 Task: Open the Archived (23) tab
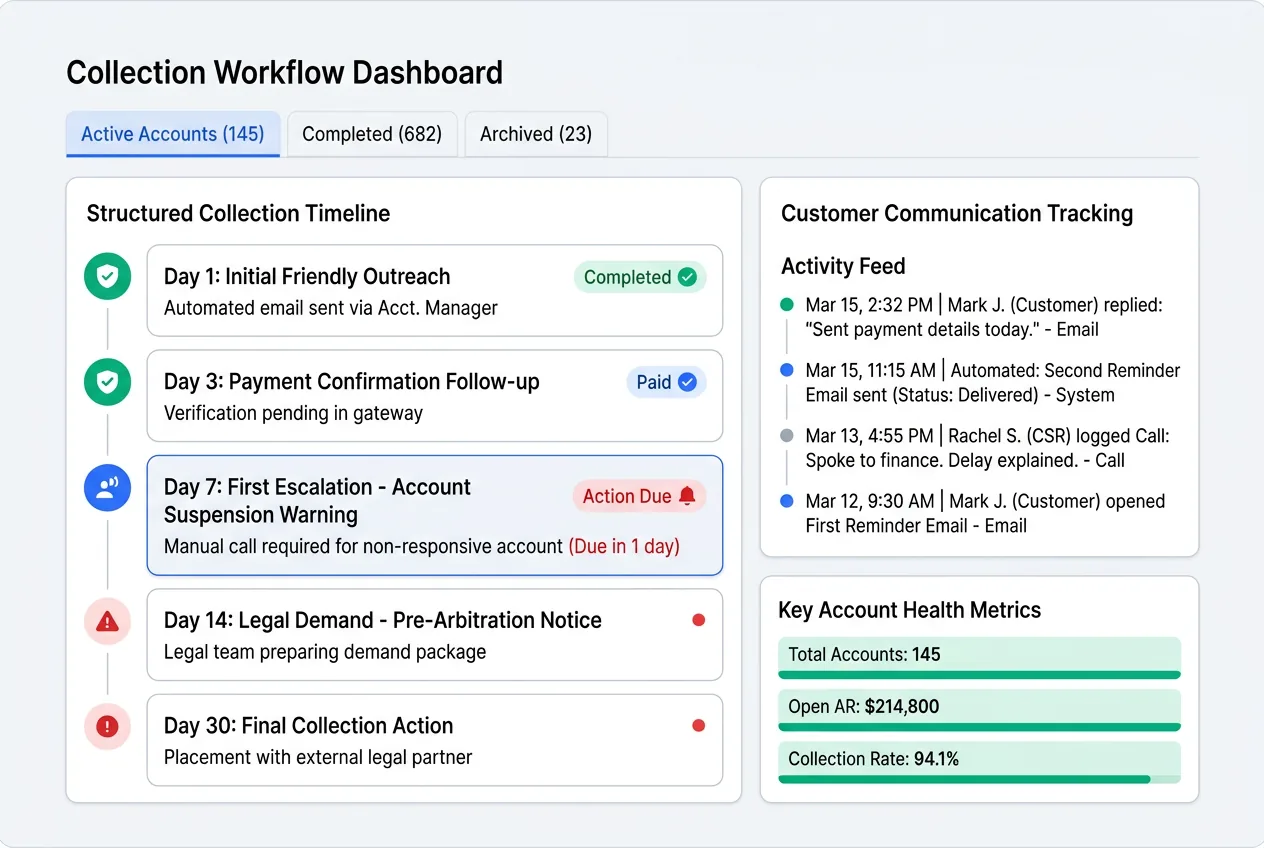(536, 134)
